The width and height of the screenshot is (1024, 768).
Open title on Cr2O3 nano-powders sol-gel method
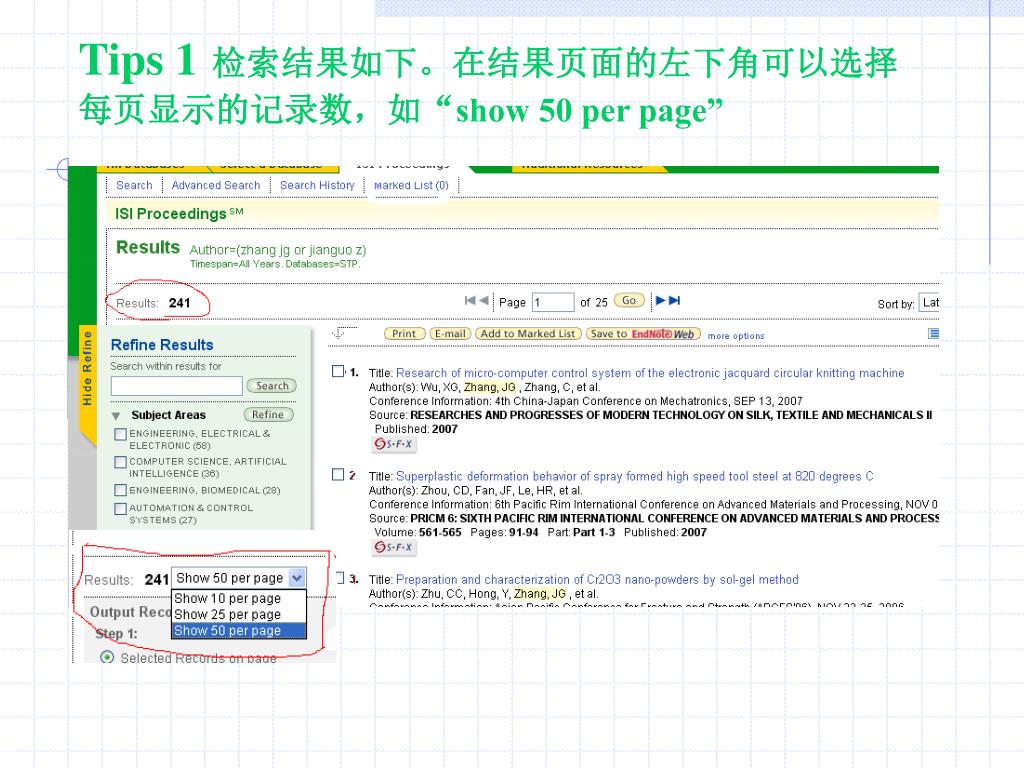(597, 579)
